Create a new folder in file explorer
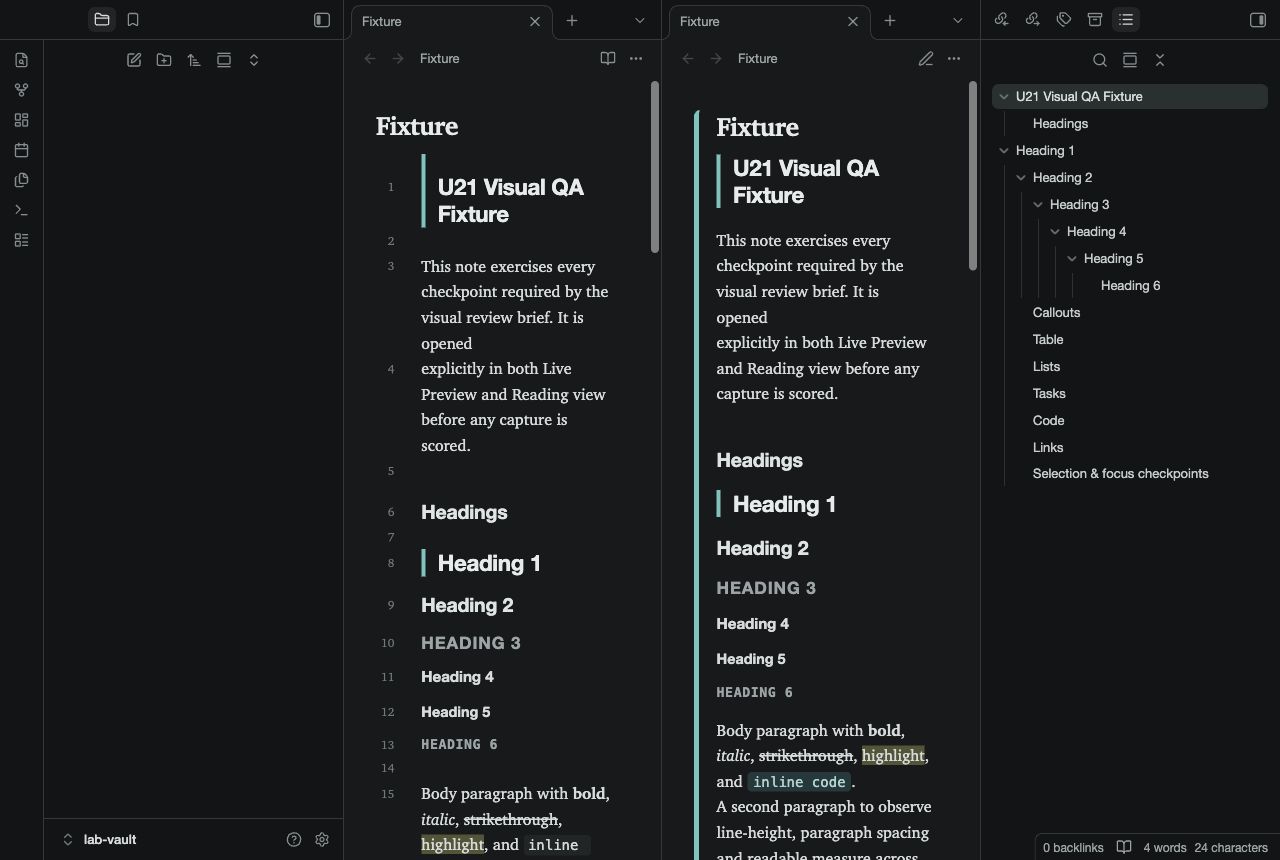 164,60
